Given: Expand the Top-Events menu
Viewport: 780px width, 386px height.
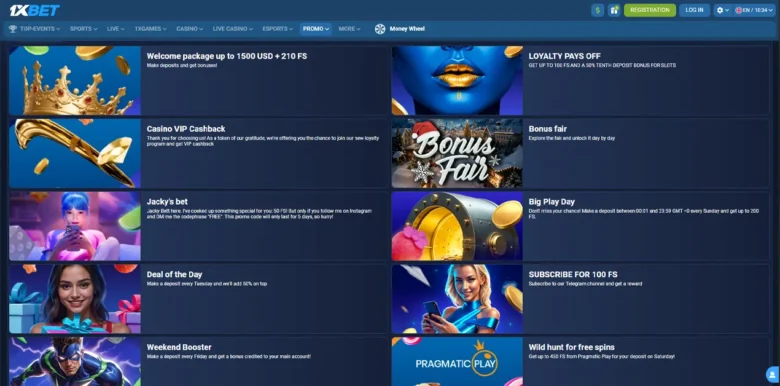Looking at the screenshot, I should click(x=40, y=29).
